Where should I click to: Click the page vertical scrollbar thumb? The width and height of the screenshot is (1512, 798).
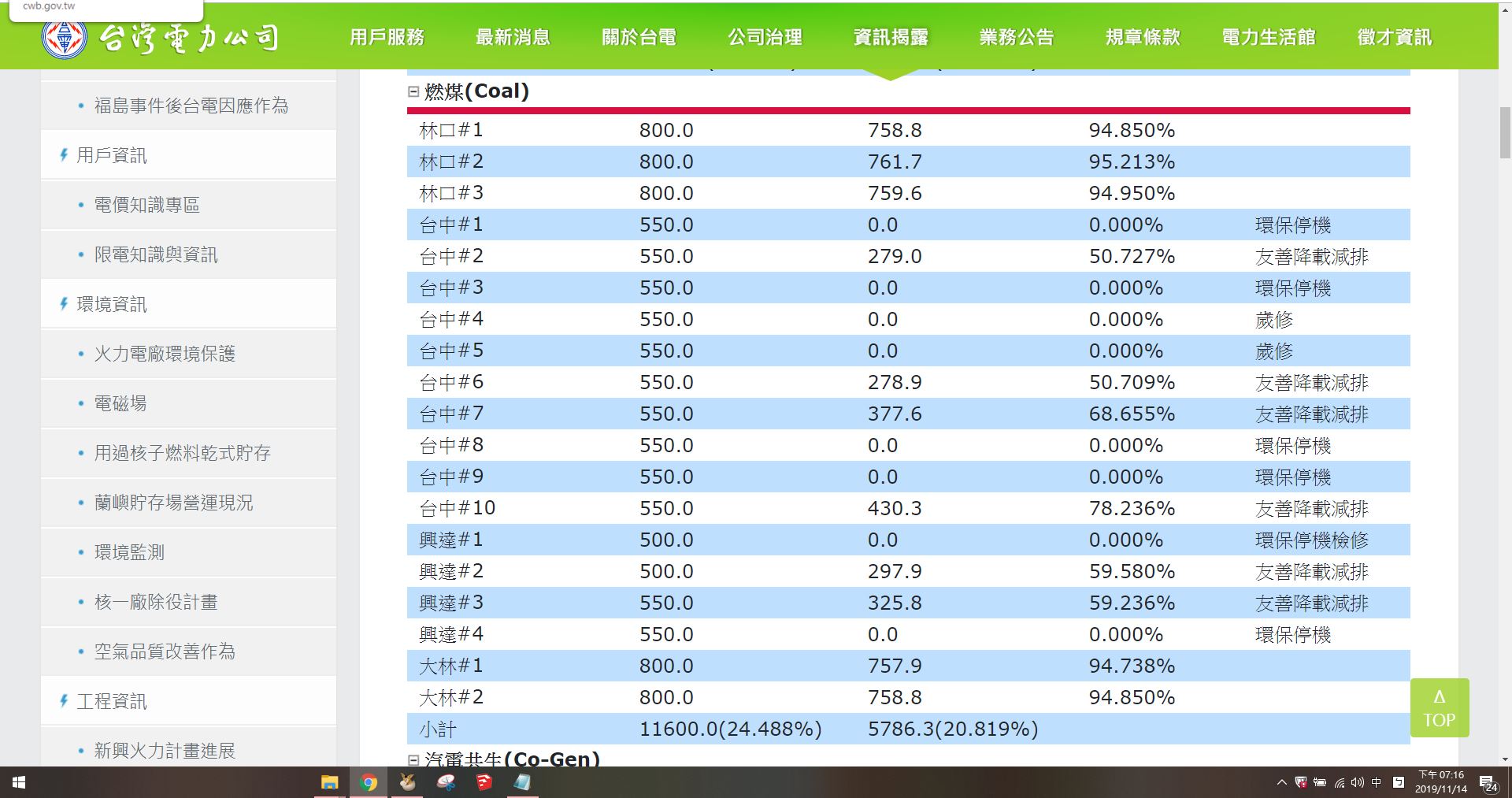pos(1505,133)
